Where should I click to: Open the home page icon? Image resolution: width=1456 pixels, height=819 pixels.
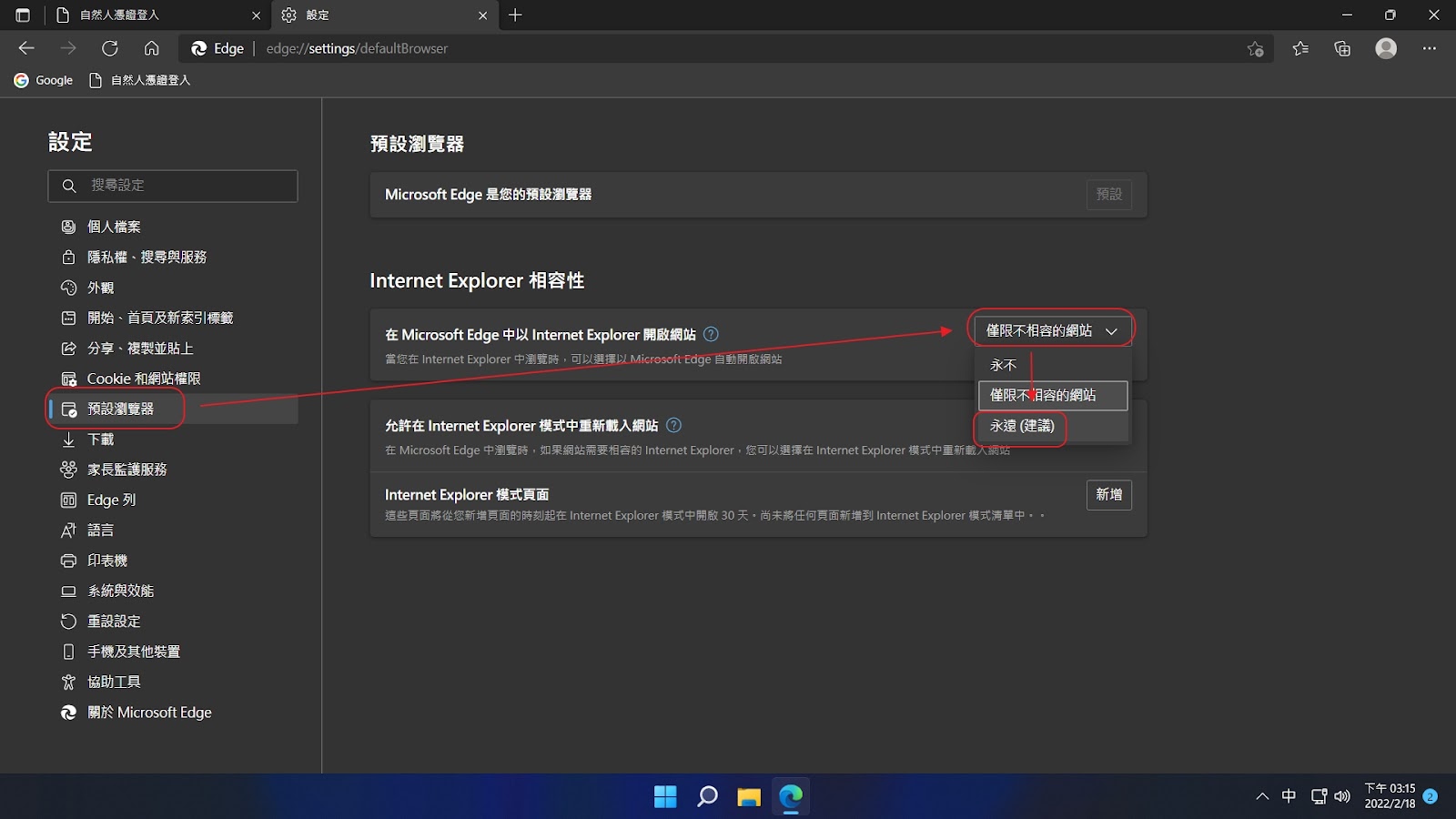click(x=152, y=48)
